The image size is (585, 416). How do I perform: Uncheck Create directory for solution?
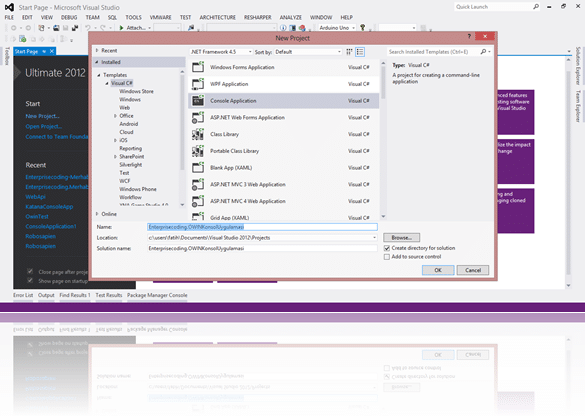pos(387,248)
